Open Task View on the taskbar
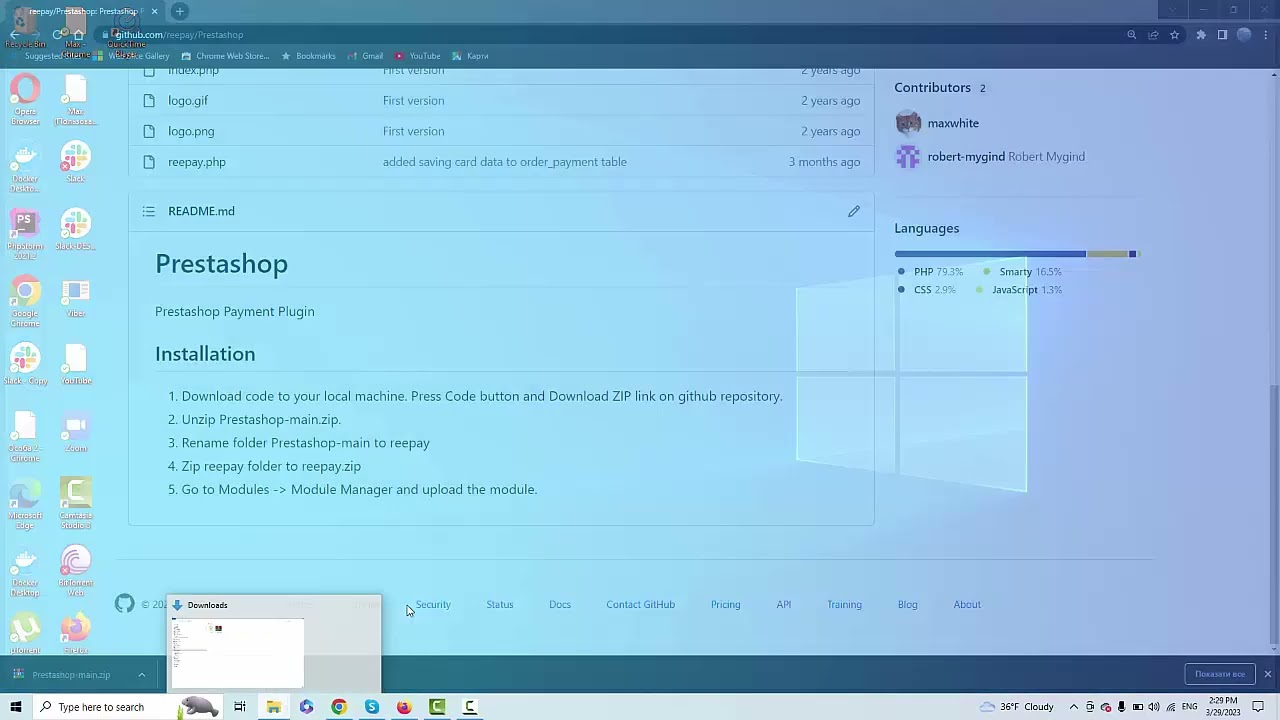Viewport: 1280px width, 720px height. click(x=240, y=707)
